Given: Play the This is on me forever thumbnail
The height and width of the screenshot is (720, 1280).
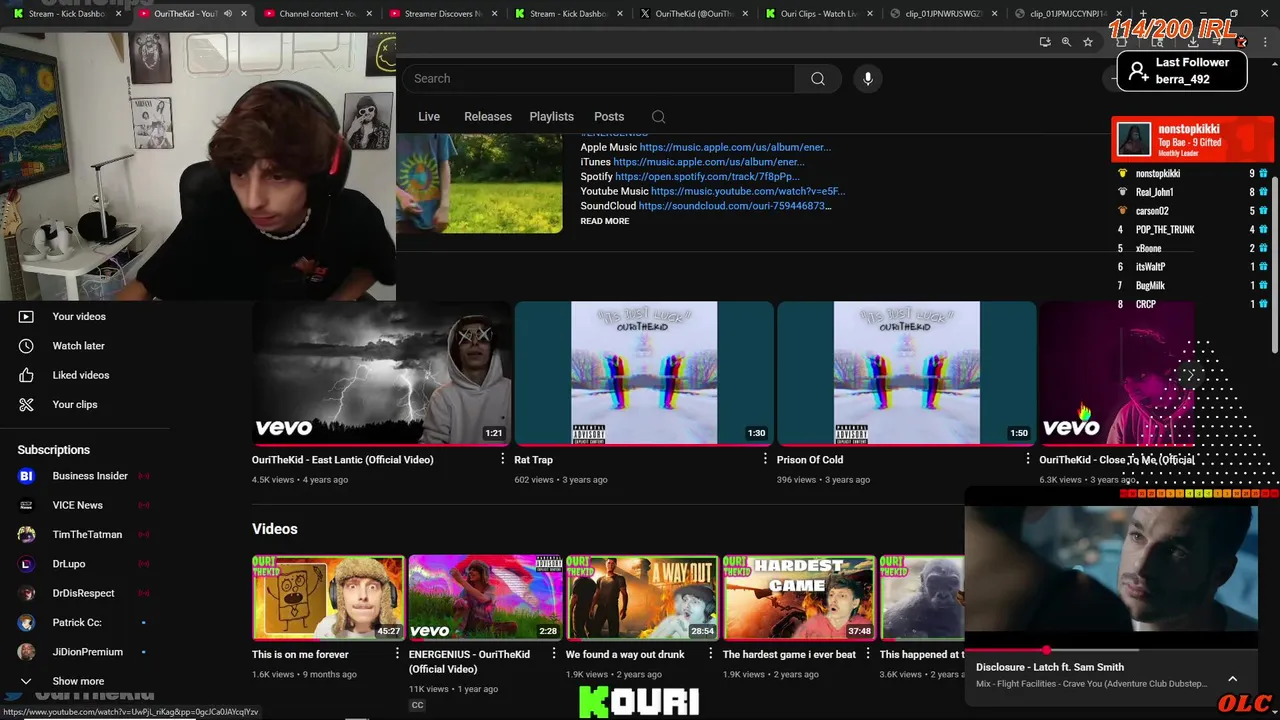Looking at the screenshot, I should [x=328, y=597].
